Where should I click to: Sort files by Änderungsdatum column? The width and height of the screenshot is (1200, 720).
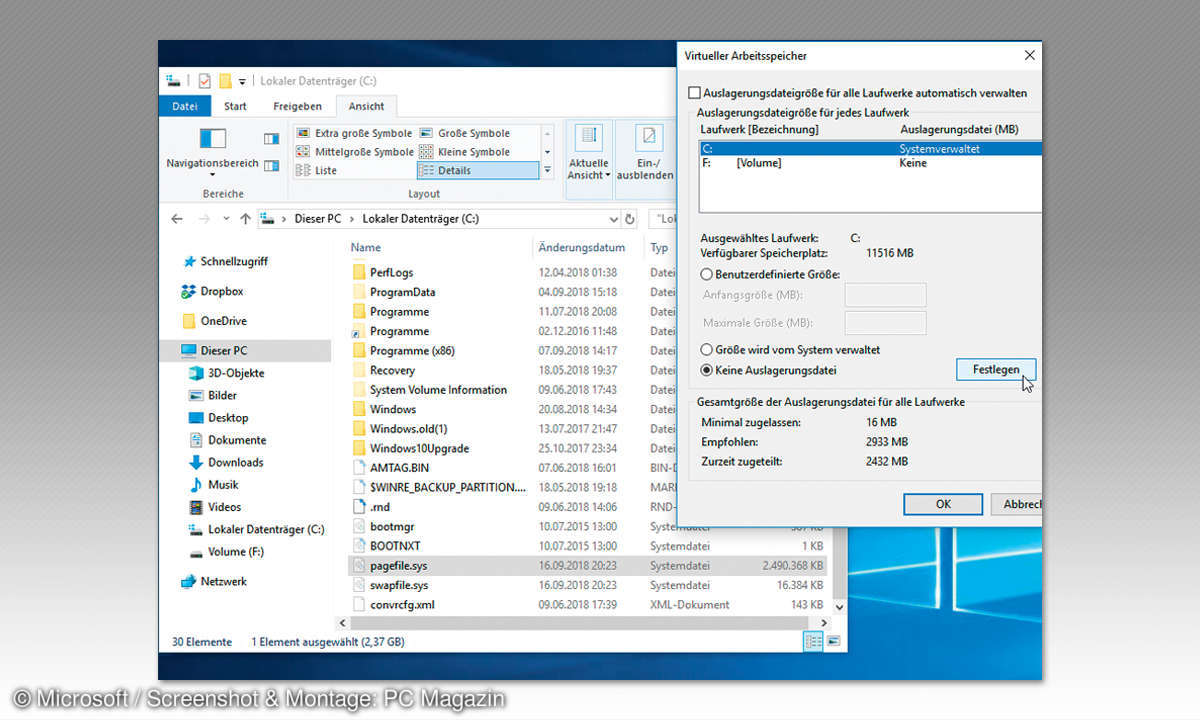coord(581,247)
